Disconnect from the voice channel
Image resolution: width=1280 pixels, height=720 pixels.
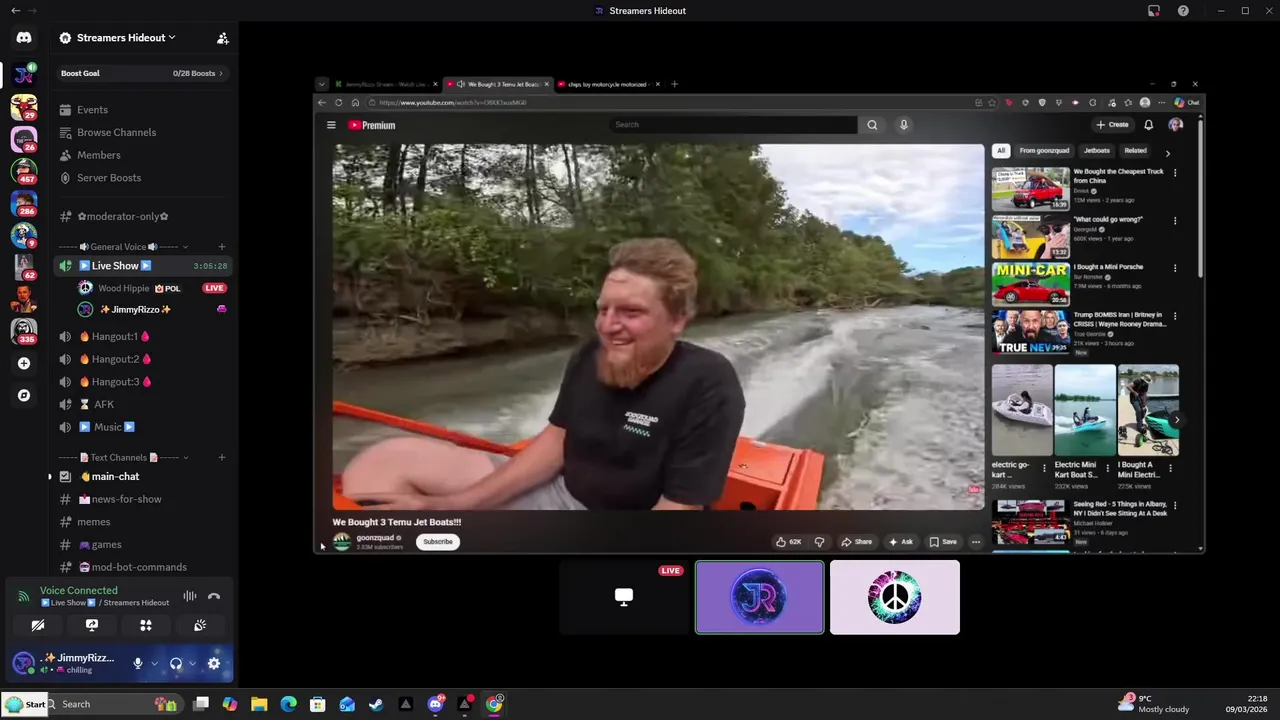click(213, 596)
